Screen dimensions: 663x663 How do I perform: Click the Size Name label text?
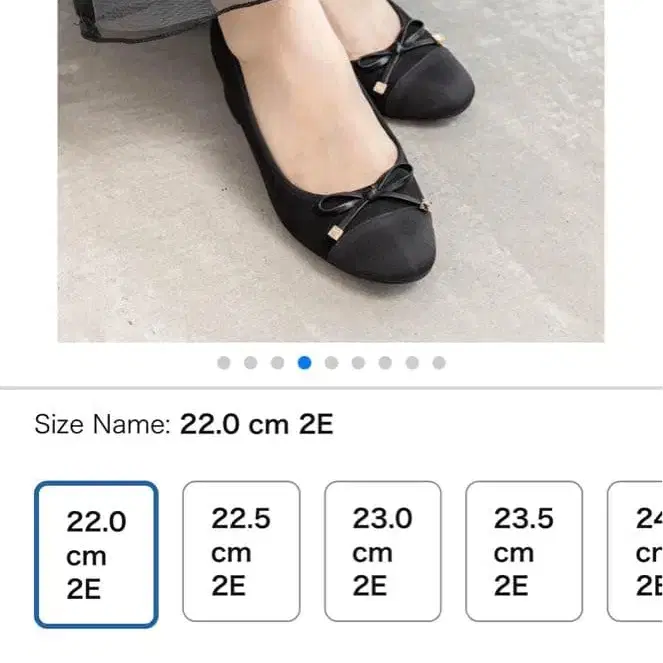coord(102,425)
